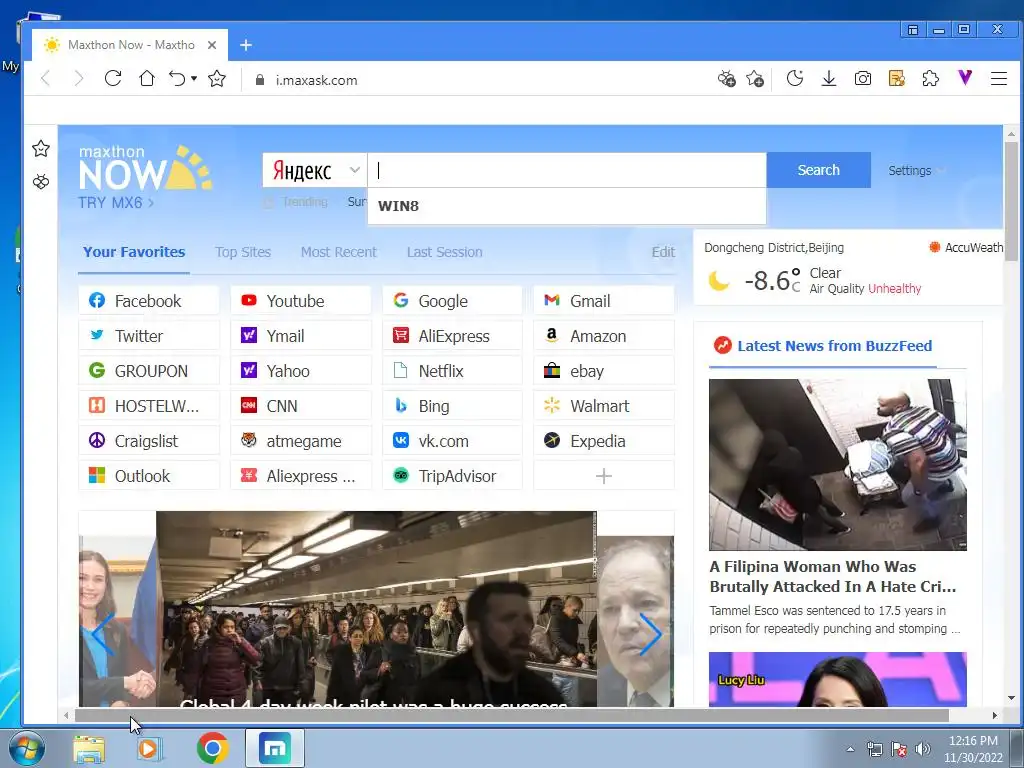Open the Bing favorite
This screenshot has width=1024, height=768.
(453, 406)
